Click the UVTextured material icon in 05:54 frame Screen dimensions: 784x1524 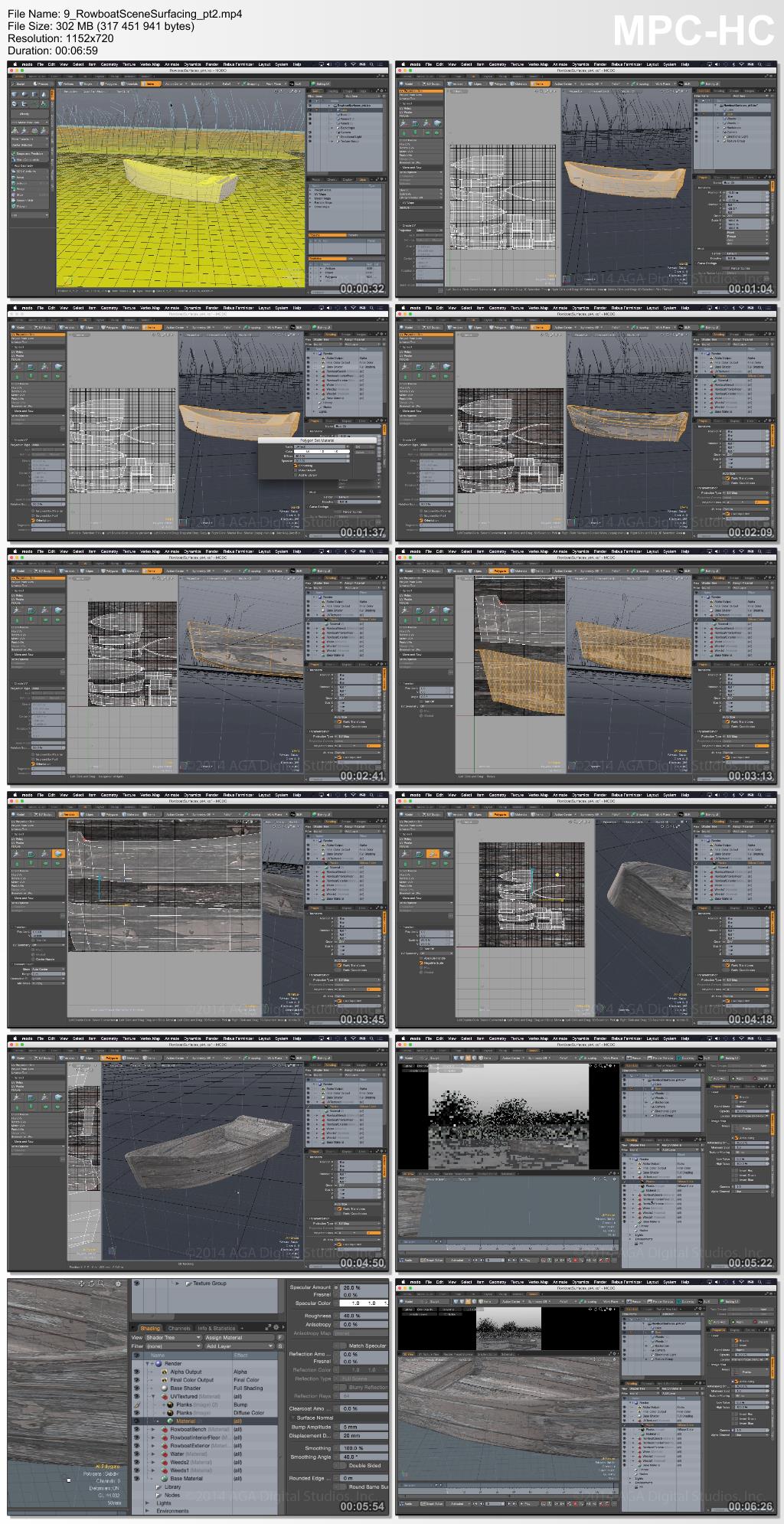tap(165, 1396)
